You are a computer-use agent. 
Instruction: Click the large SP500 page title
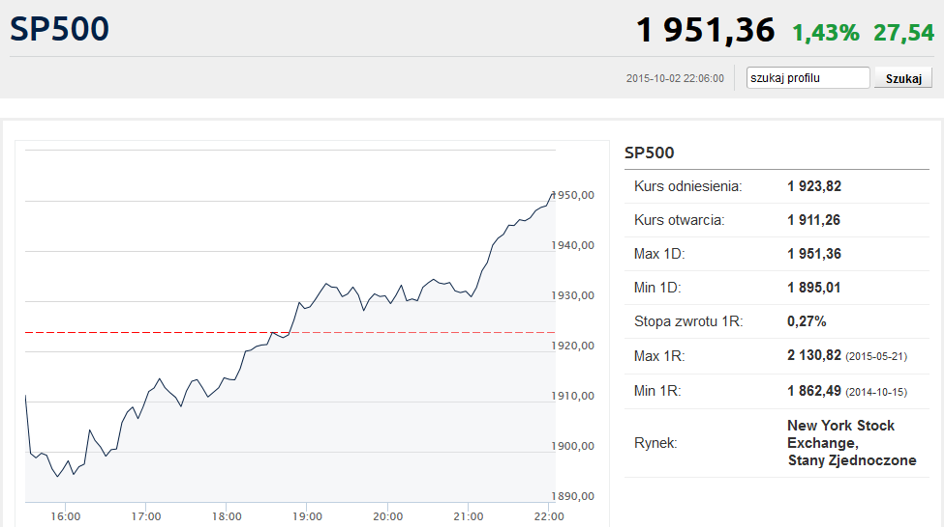click(x=60, y=29)
